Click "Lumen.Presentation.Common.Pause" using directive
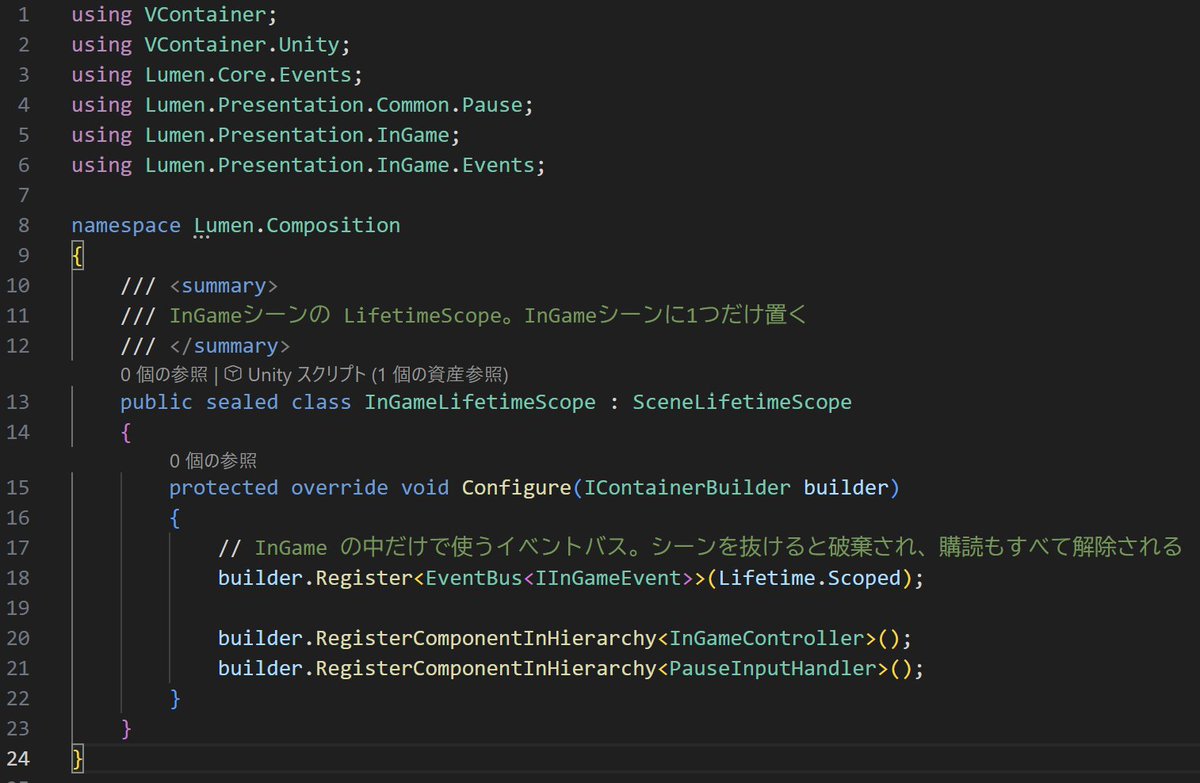The image size is (1200, 783). [x=333, y=105]
